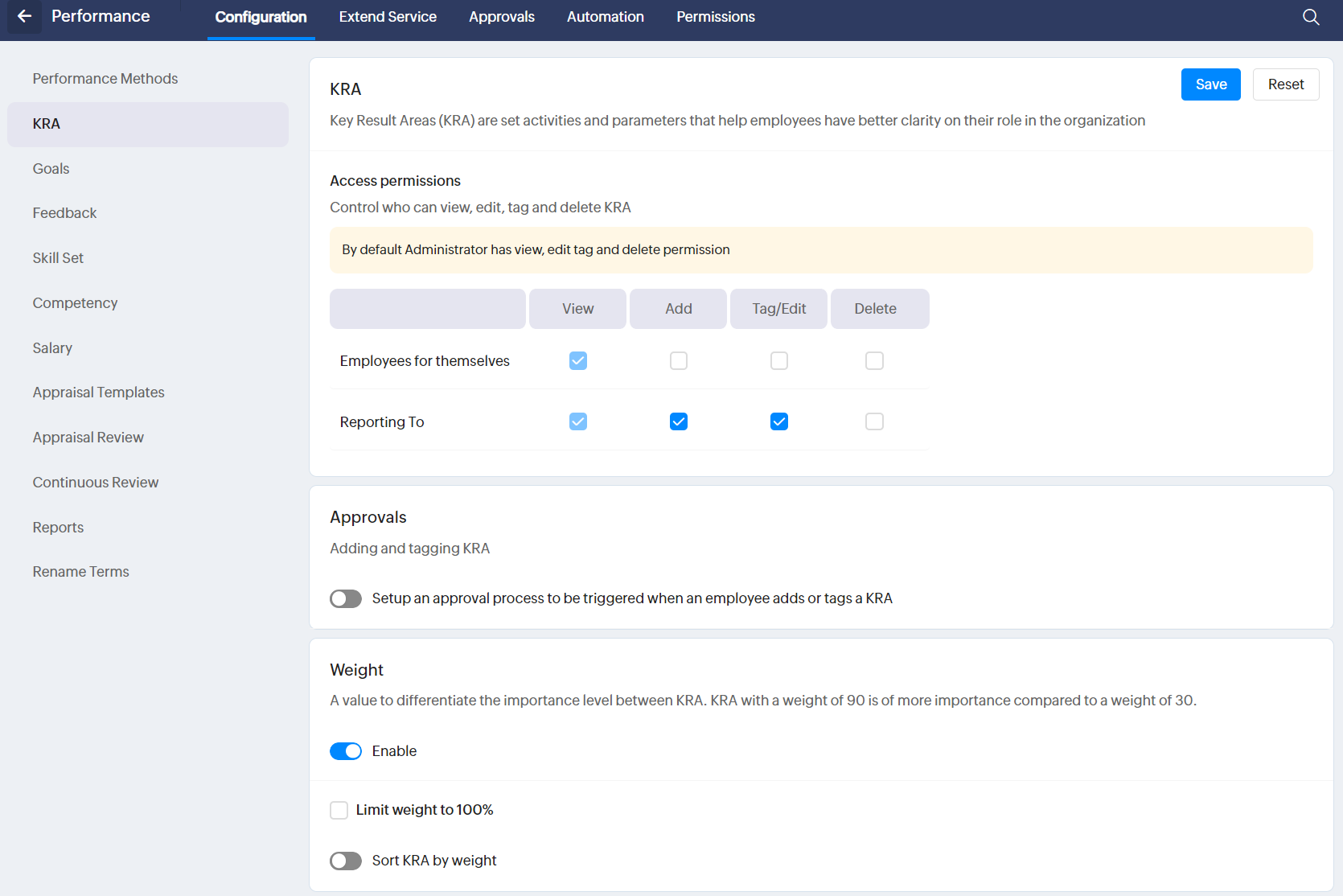
Task: Disable the Weight Enable toggle
Action: 346,751
